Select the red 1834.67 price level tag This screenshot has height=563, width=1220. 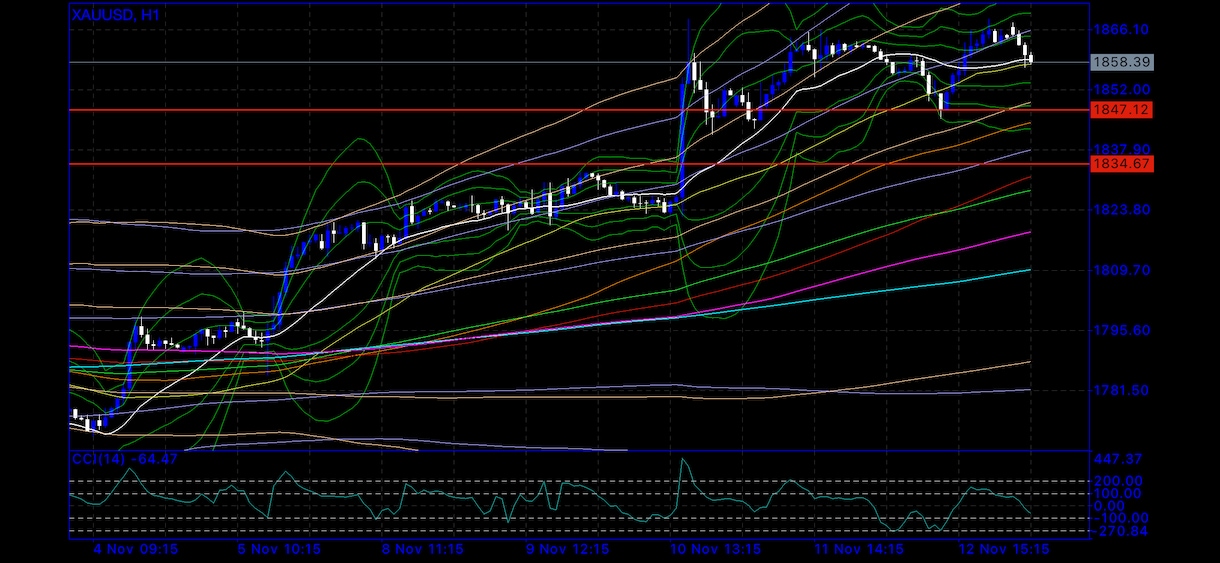(x=1122, y=163)
